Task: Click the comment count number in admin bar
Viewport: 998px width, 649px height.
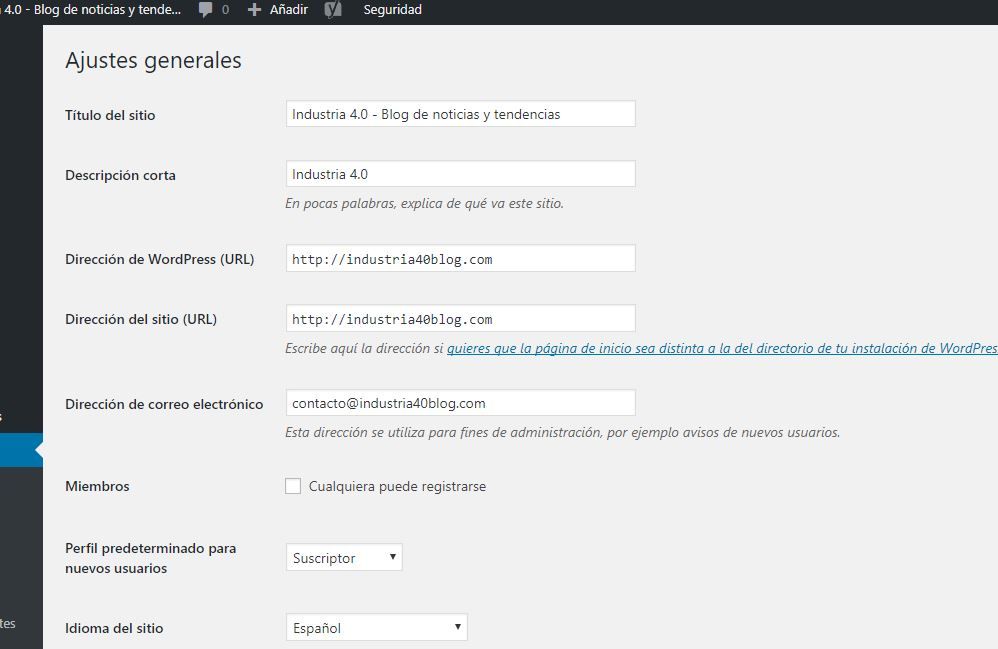Action: coord(225,10)
